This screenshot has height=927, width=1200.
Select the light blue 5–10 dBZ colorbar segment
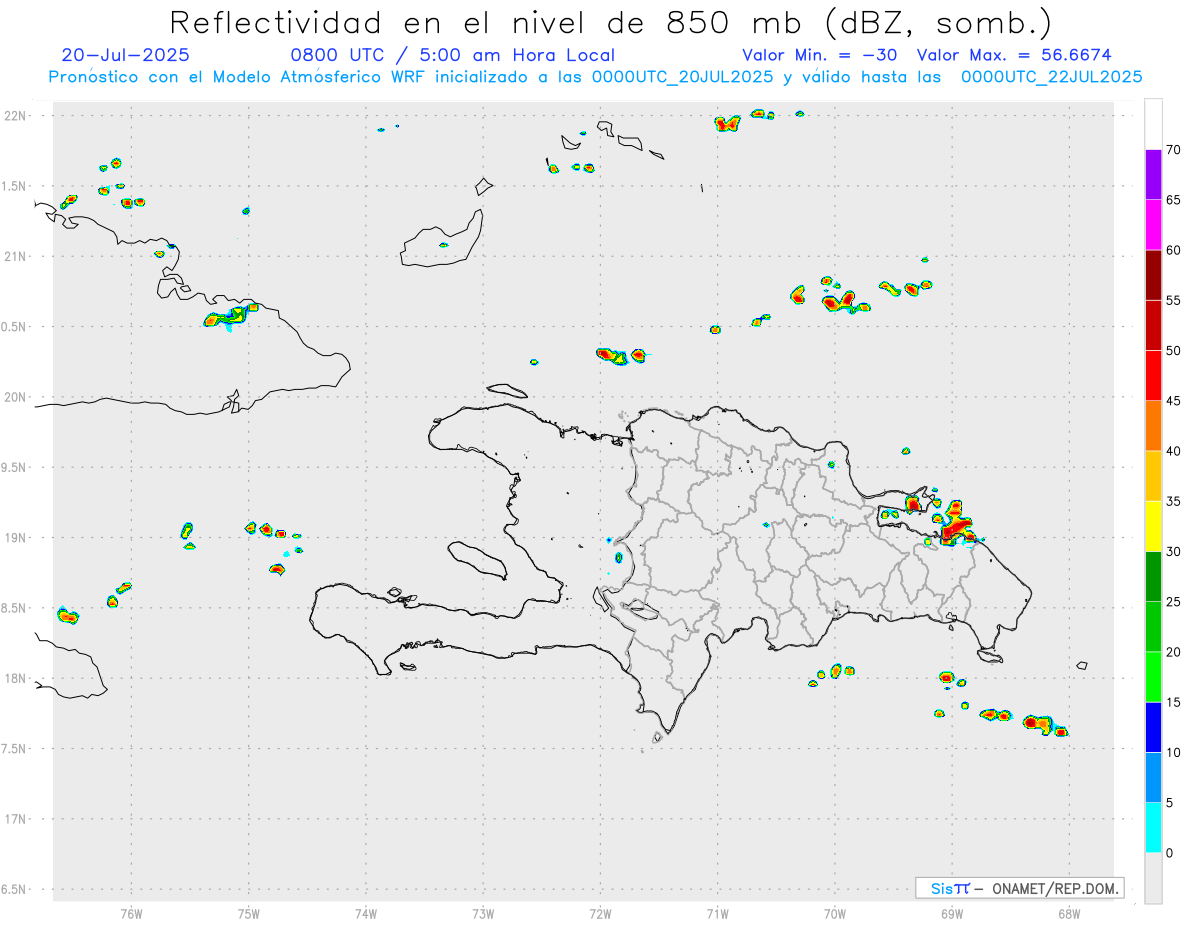1153,778
